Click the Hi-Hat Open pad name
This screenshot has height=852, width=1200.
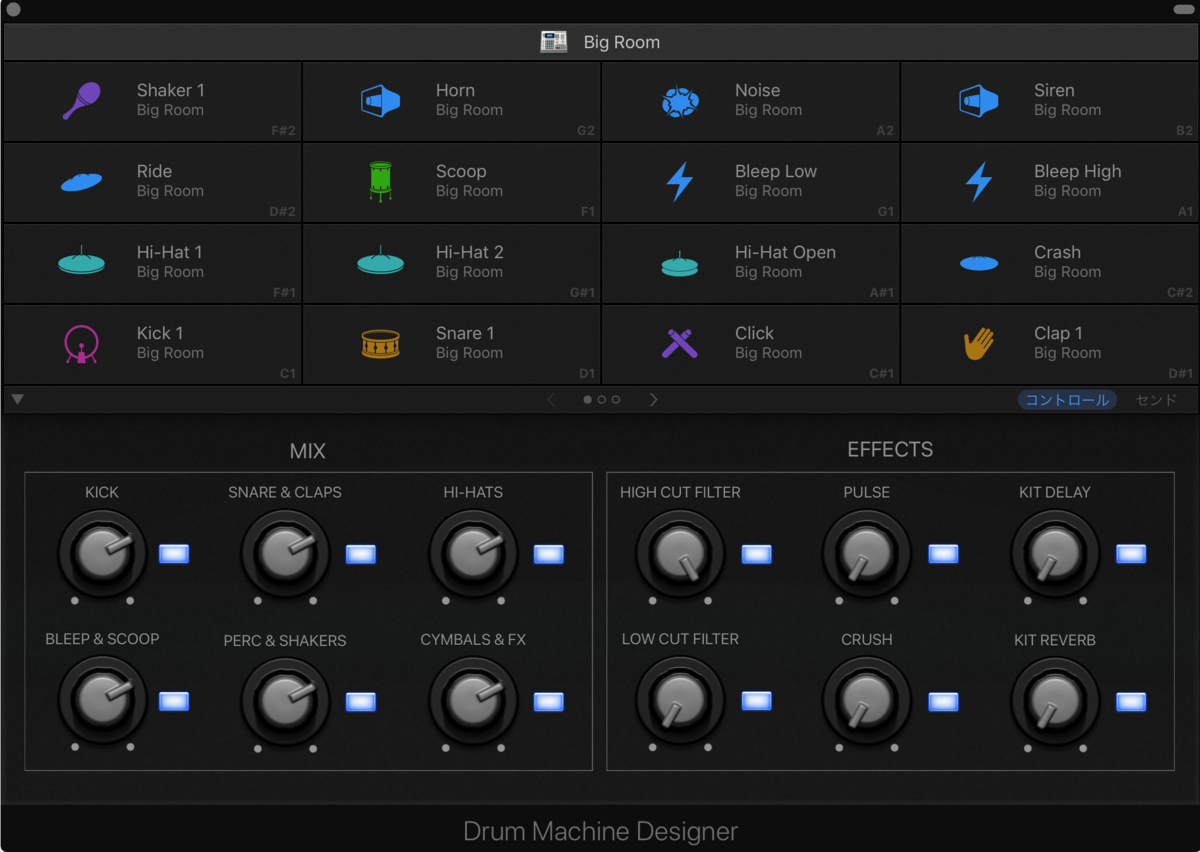coord(785,252)
